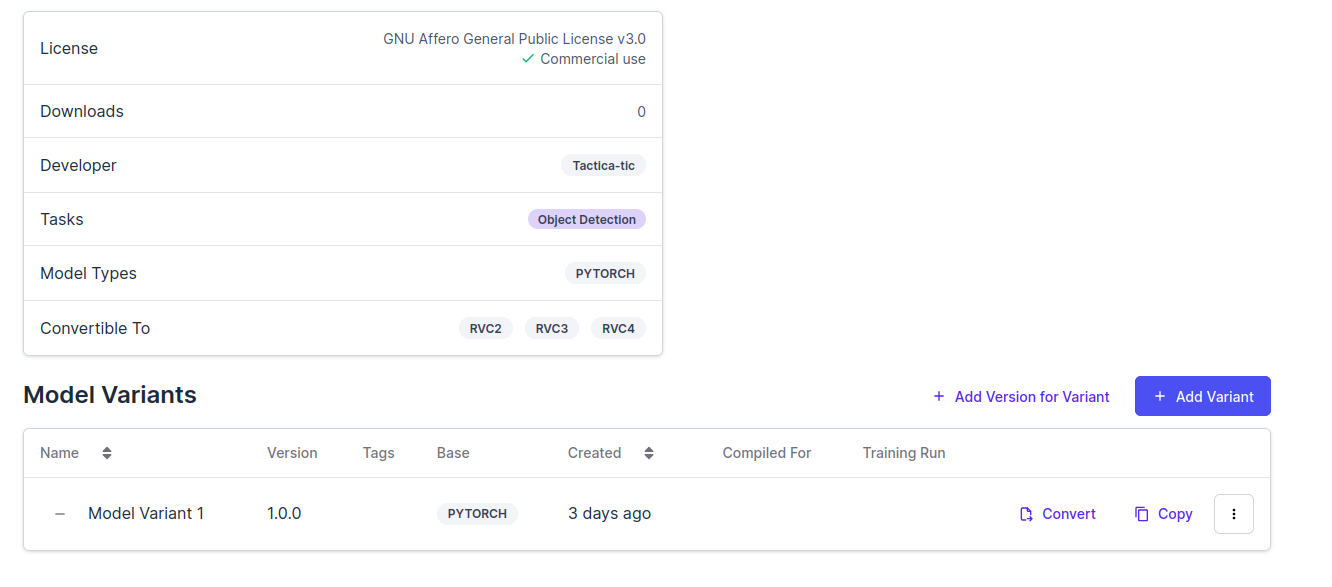
Task: Click the Tactica-tic developer tag
Action: point(603,165)
